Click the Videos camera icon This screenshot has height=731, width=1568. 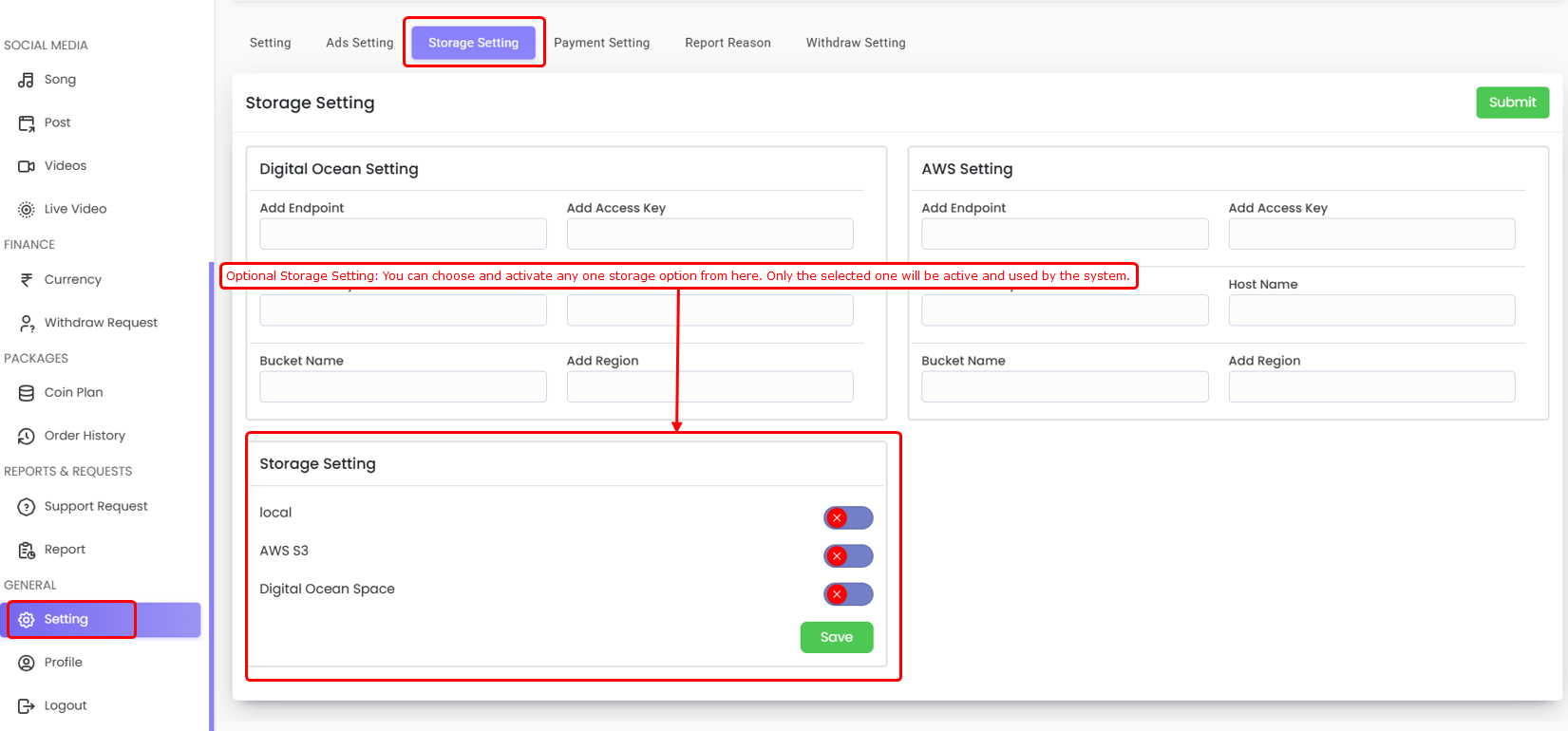pyautogui.click(x=26, y=166)
